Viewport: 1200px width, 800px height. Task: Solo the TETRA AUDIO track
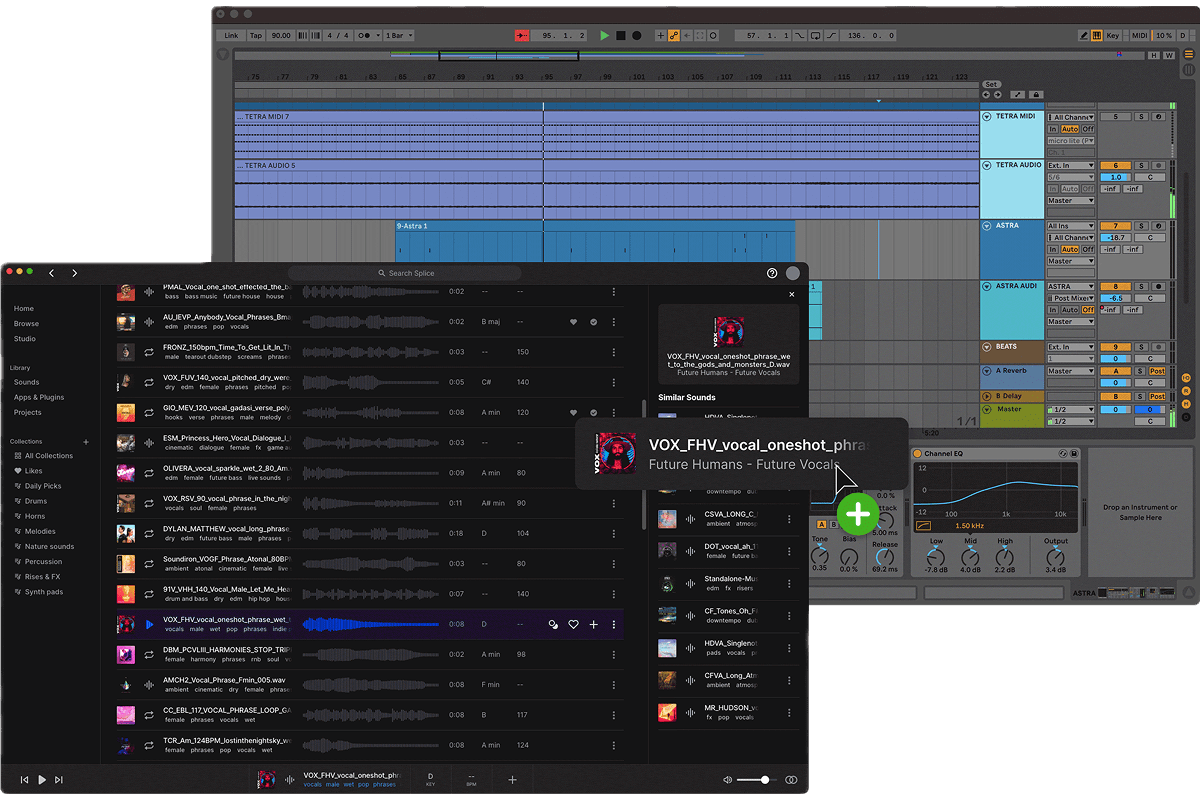(x=1142, y=165)
